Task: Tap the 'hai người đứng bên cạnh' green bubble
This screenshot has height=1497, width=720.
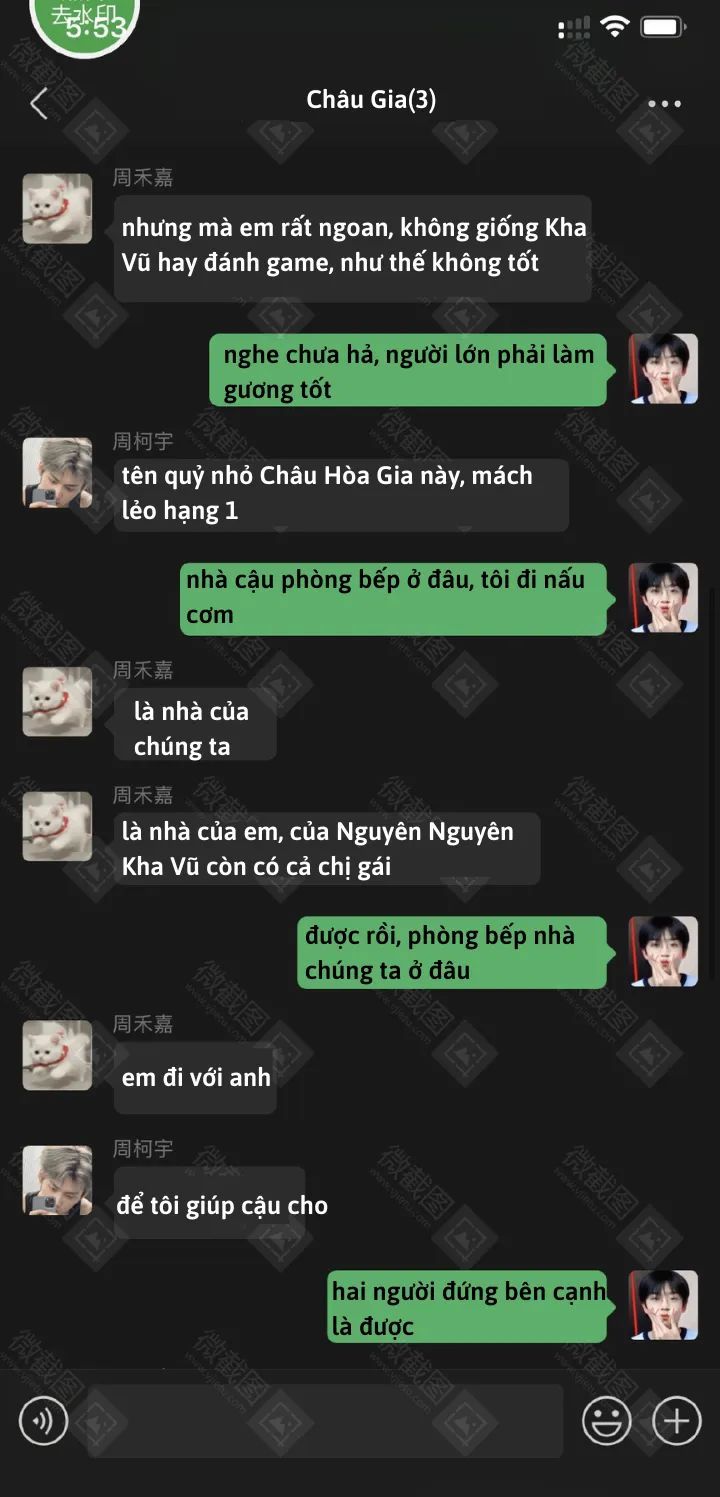Action: pyautogui.click(x=468, y=1307)
